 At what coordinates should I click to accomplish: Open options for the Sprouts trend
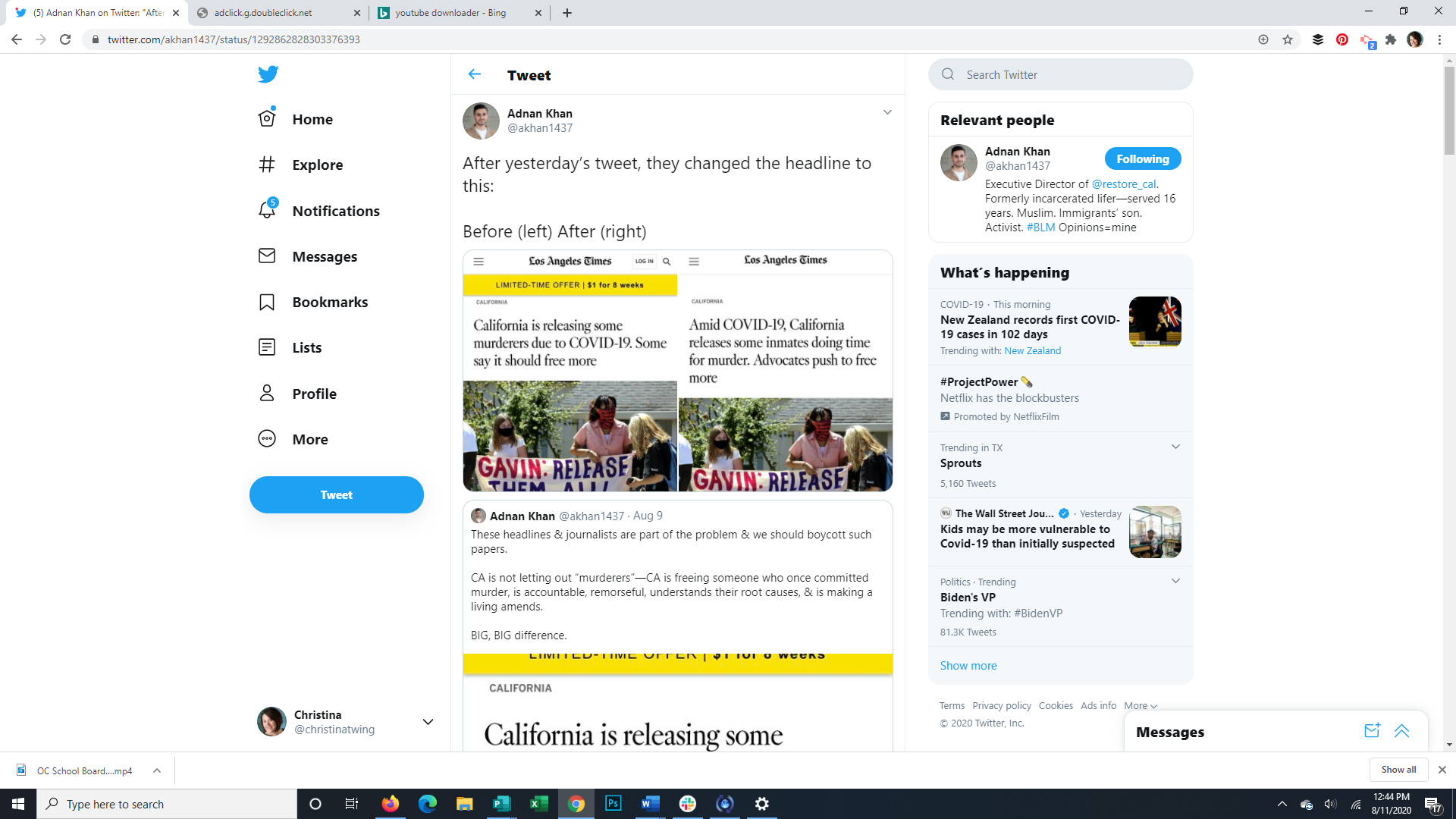(x=1175, y=447)
